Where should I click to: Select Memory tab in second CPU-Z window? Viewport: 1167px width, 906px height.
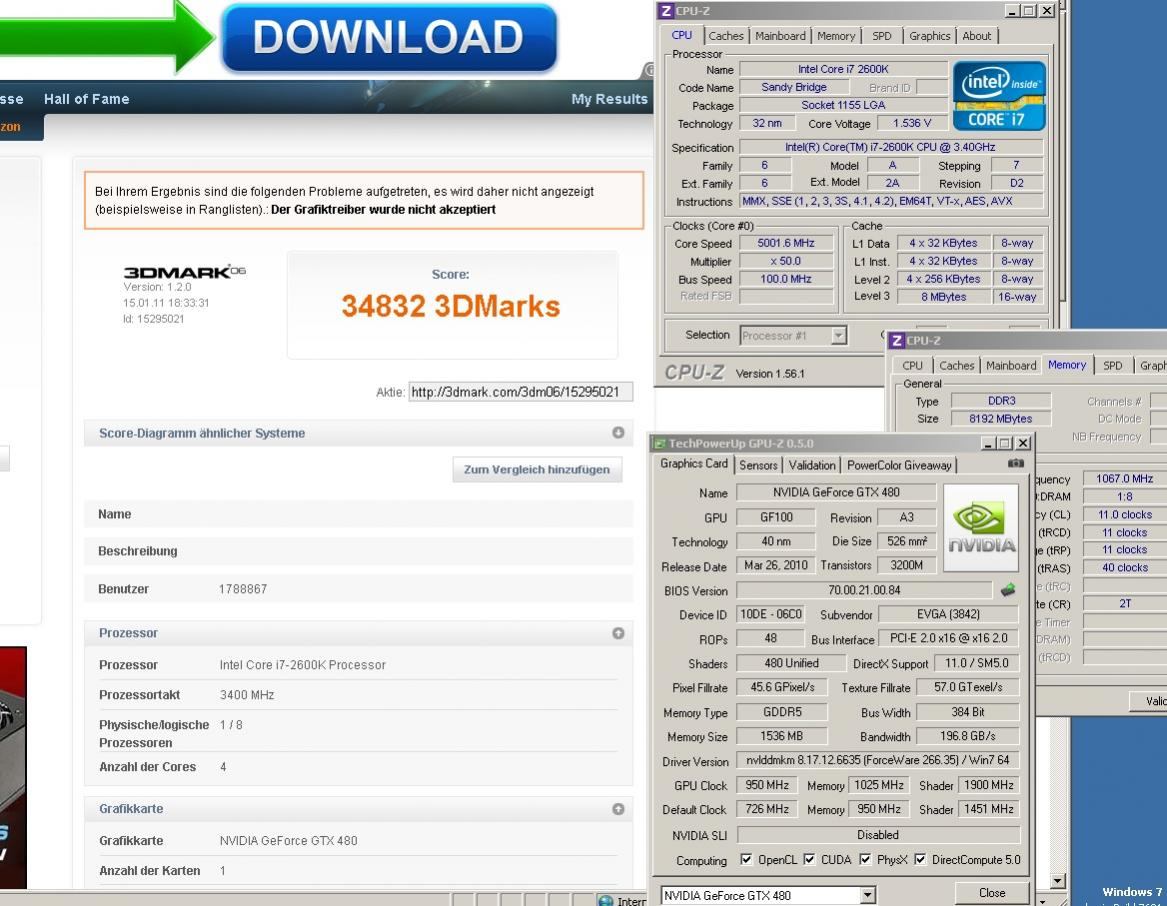(x=1067, y=365)
